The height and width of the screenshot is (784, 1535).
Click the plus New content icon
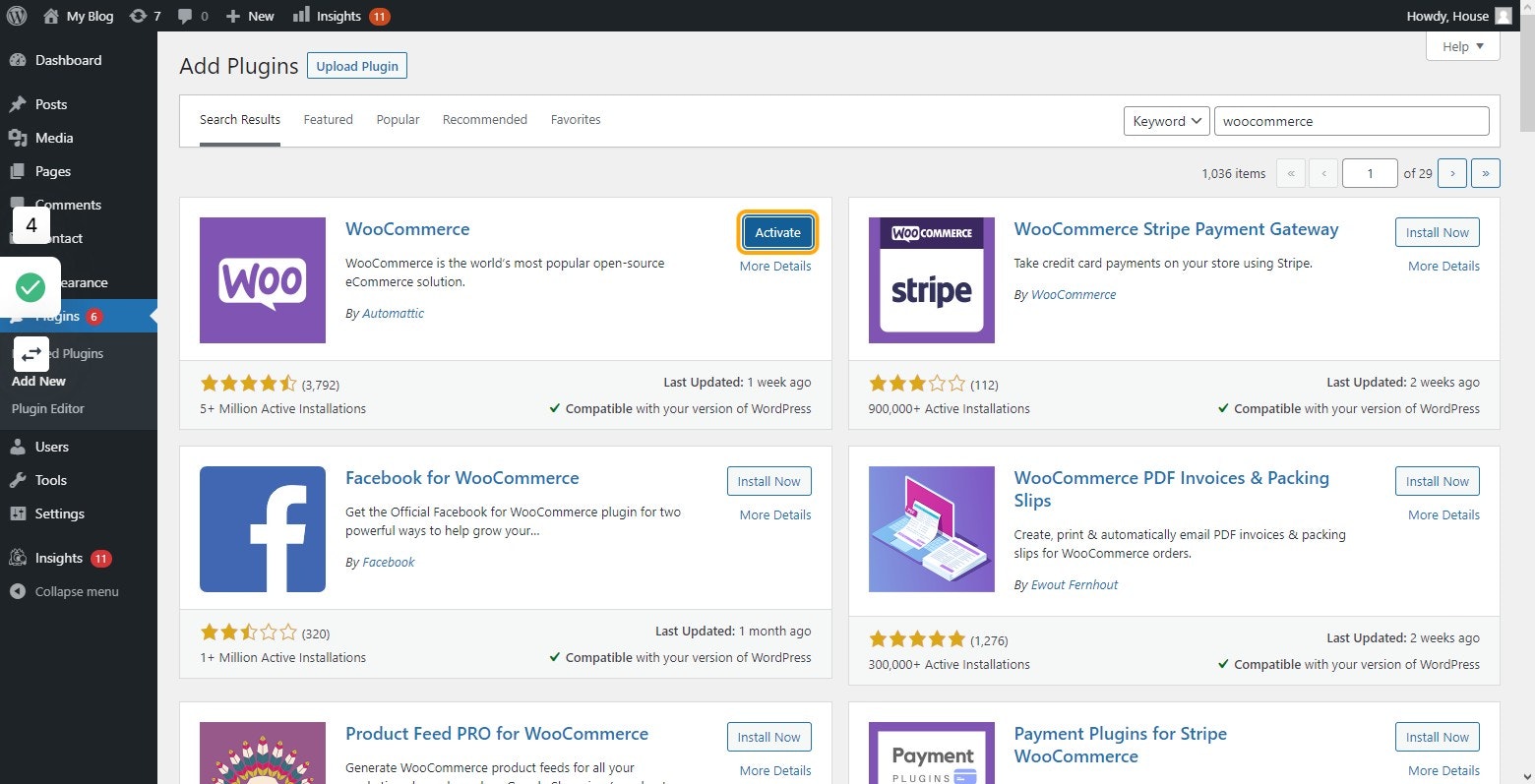tap(233, 16)
